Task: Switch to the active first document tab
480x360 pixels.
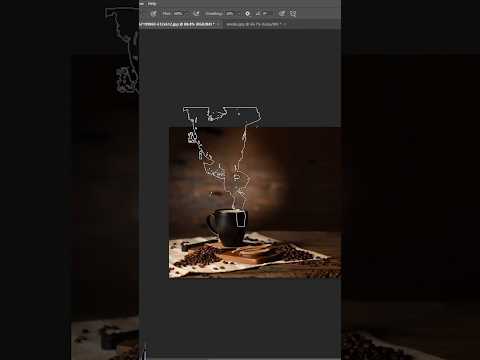Action: [x=178, y=24]
